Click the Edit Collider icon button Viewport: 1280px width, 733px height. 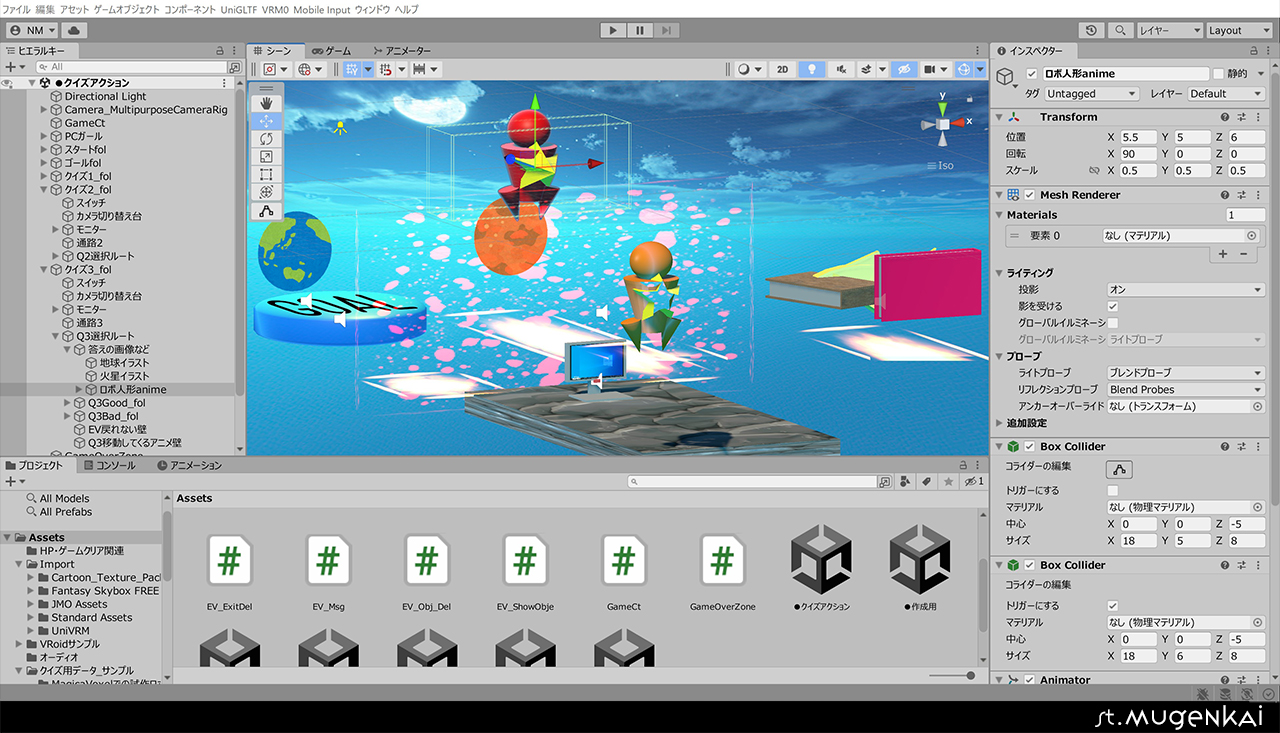click(1118, 469)
